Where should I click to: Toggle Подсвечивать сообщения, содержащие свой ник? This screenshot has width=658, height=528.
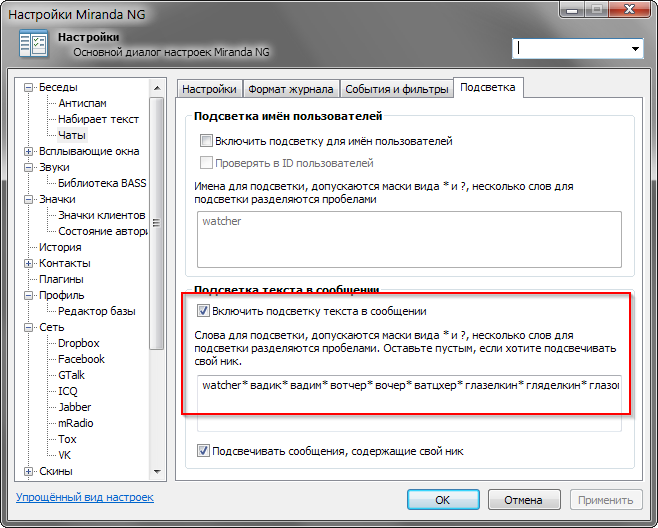203,451
